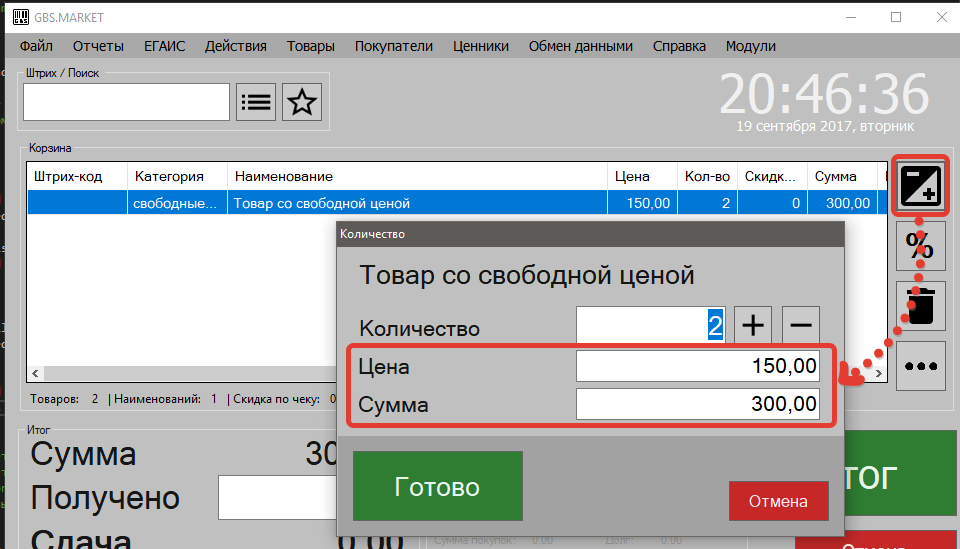This screenshot has width=960, height=549.
Task: Click the Цена field showing 150,00
Action: click(697, 366)
